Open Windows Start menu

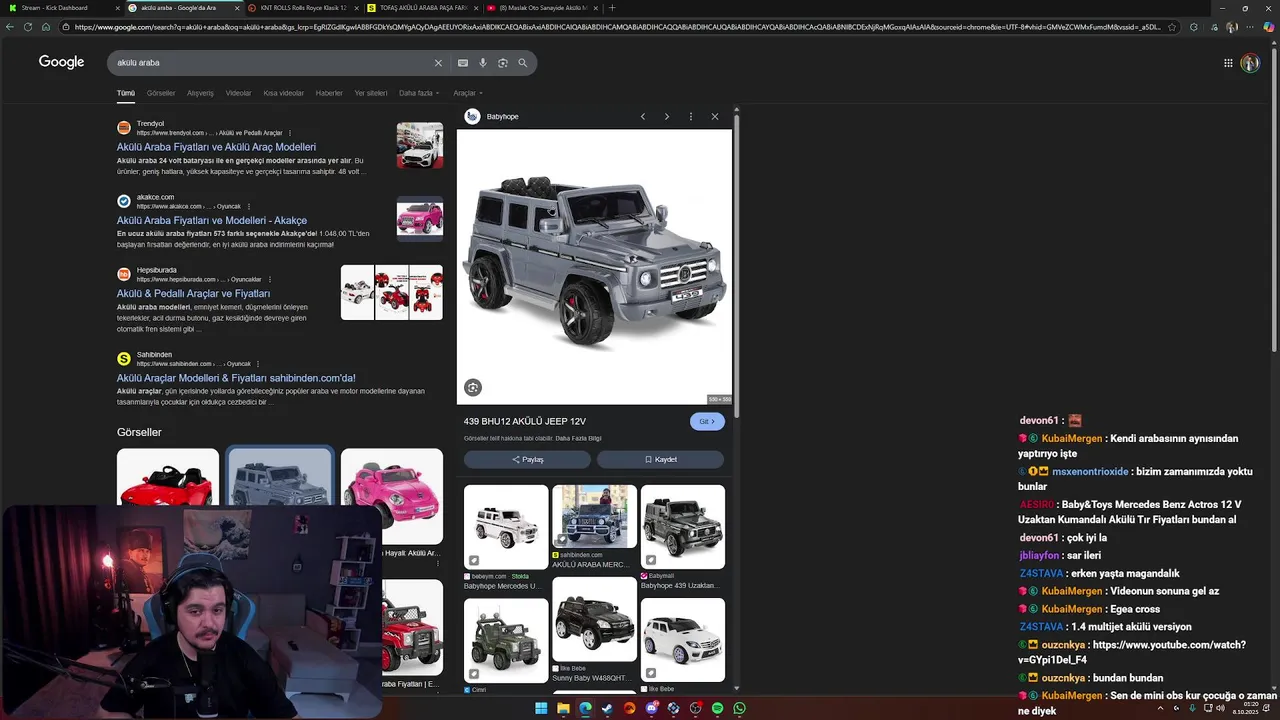[x=541, y=708]
